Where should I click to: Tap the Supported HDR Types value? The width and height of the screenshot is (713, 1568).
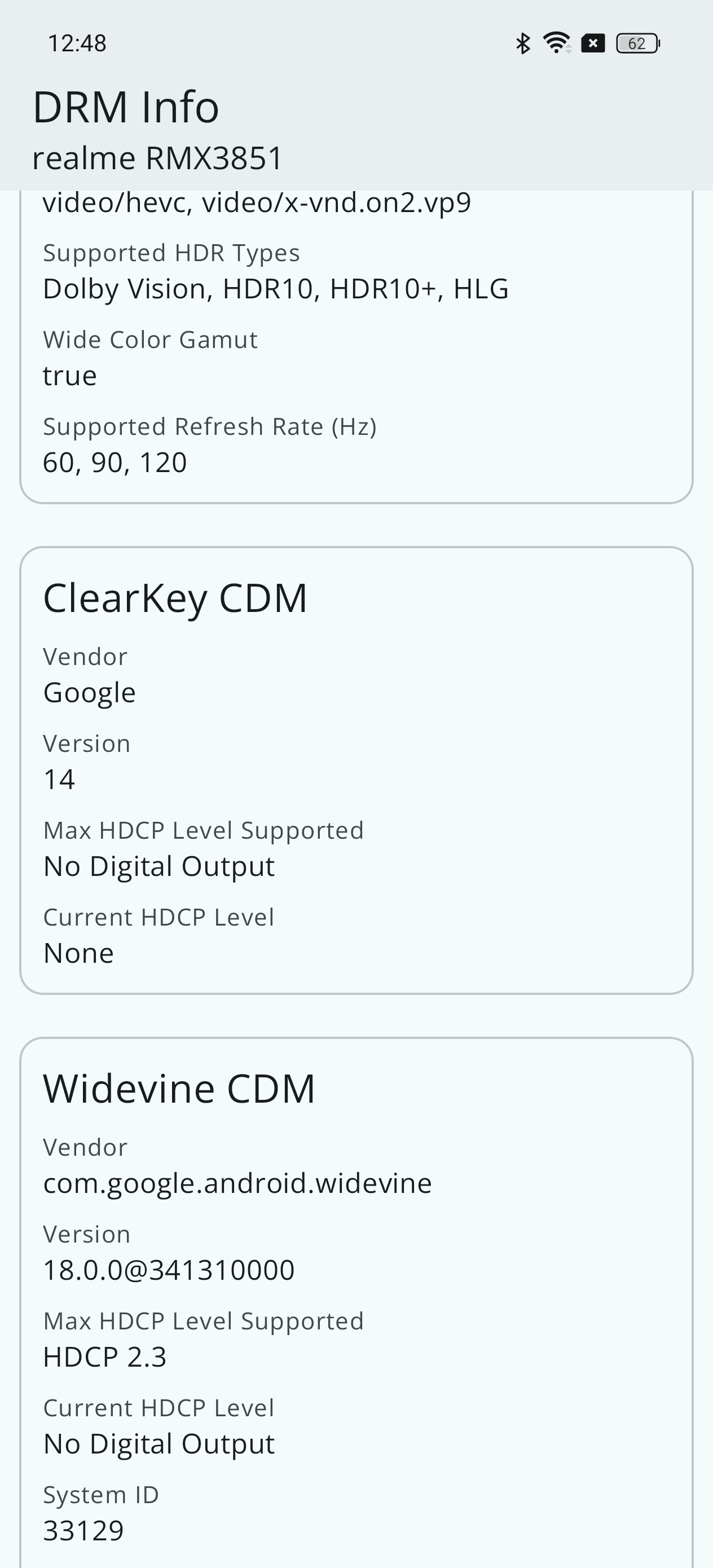[275, 289]
